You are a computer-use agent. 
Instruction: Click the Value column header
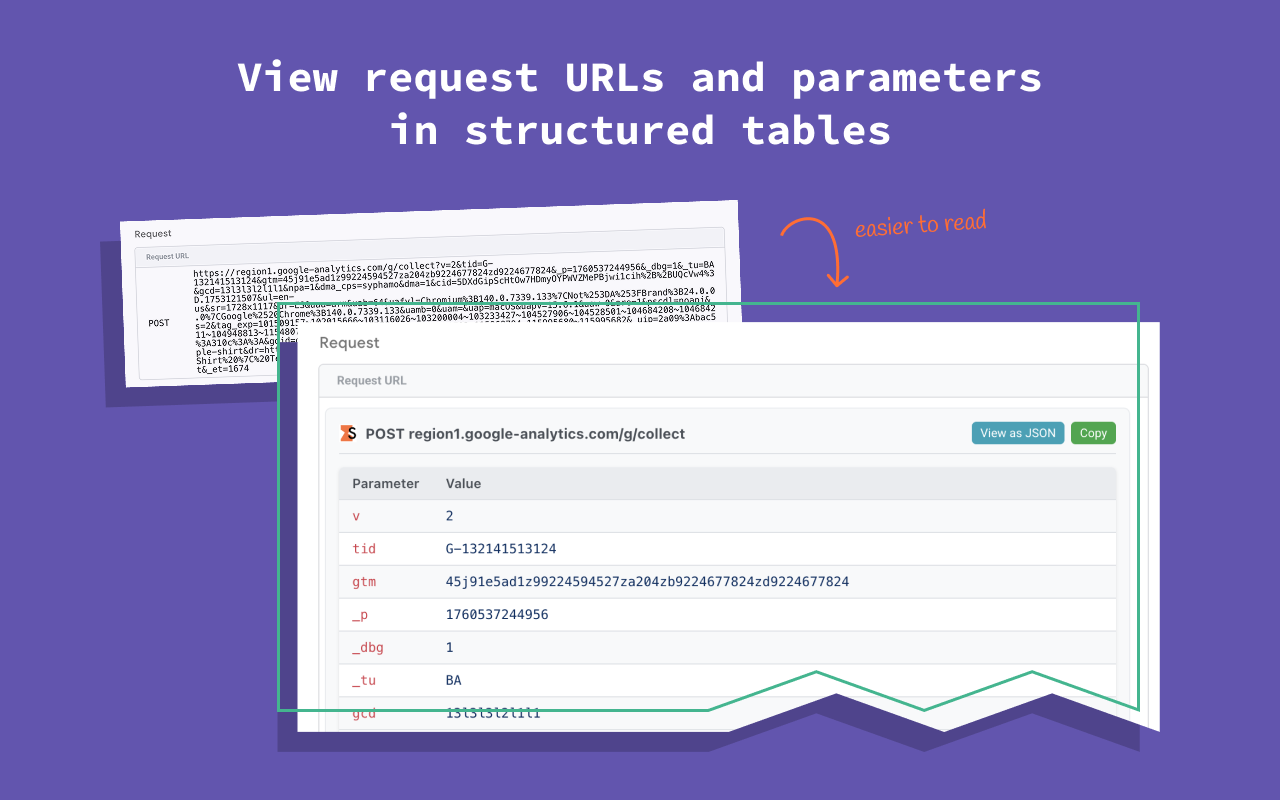point(463,483)
